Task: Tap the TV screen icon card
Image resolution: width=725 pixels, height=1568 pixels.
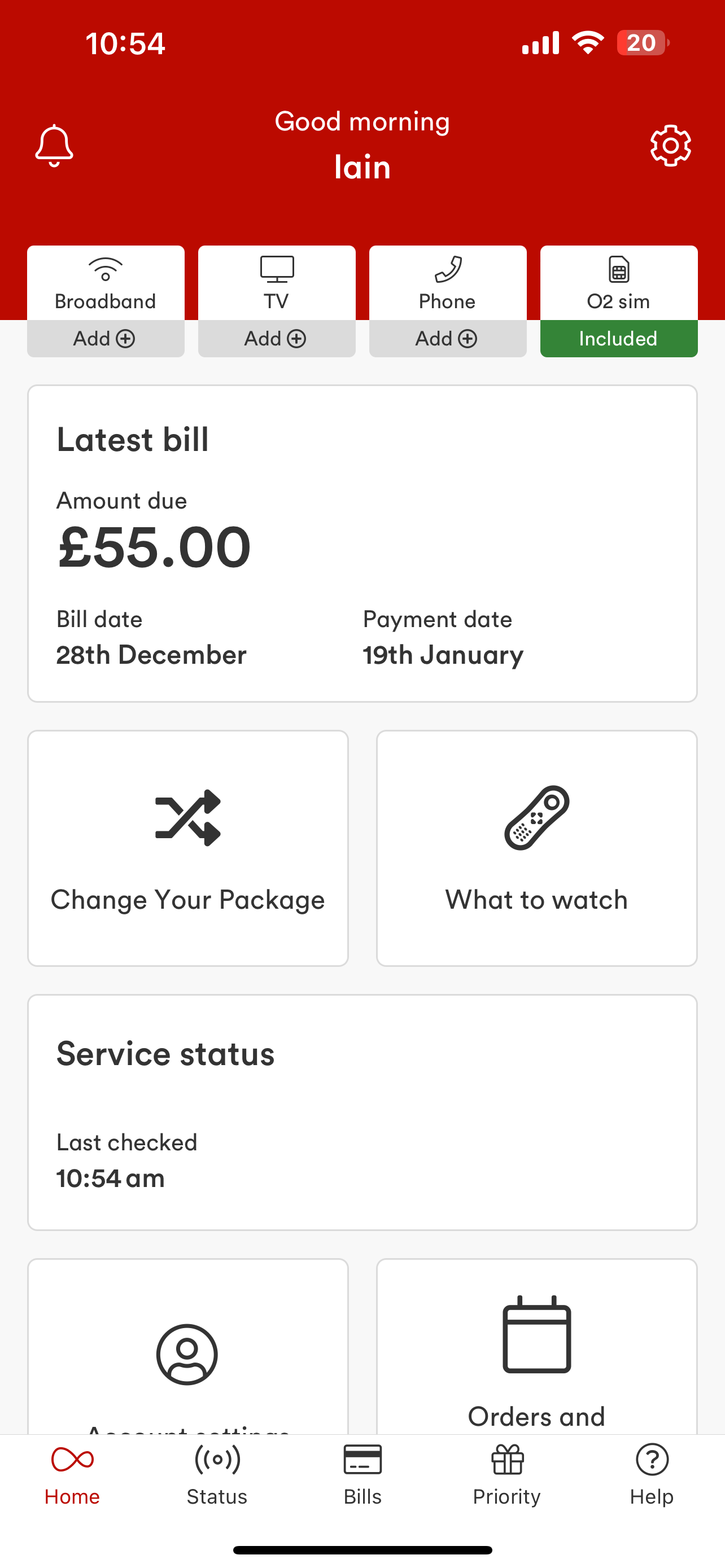Action: click(277, 283)
